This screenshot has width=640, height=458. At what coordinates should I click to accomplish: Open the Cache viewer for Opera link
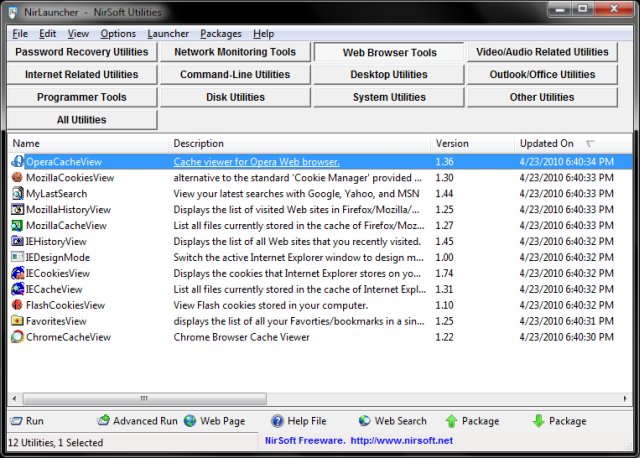click(x=256, y=162)
